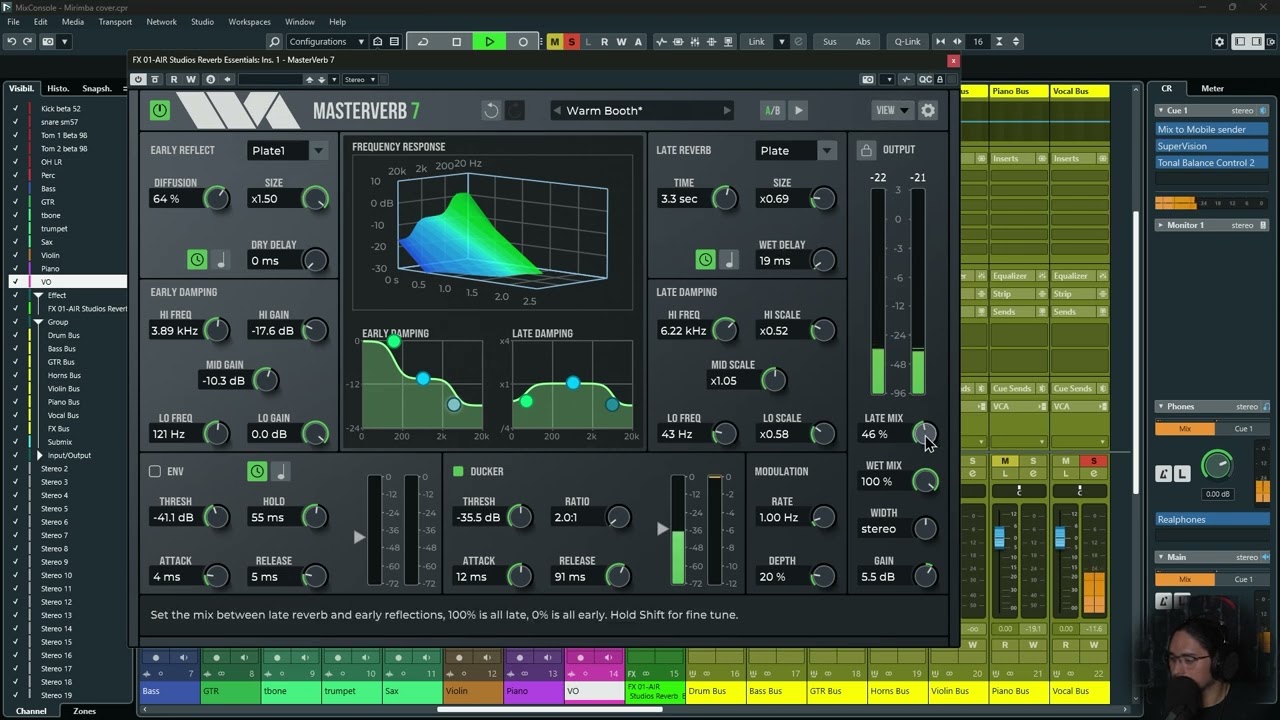Toggle visibility of the Bass channel
This screenshot has width=1280, height=720.
(15, 189)
